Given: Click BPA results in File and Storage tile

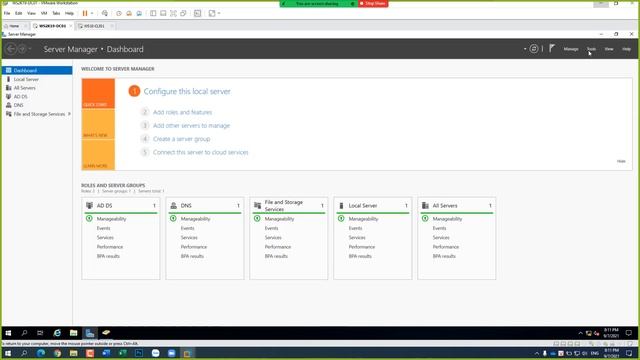Looking at the screenshot, I should tap(276, 256).
